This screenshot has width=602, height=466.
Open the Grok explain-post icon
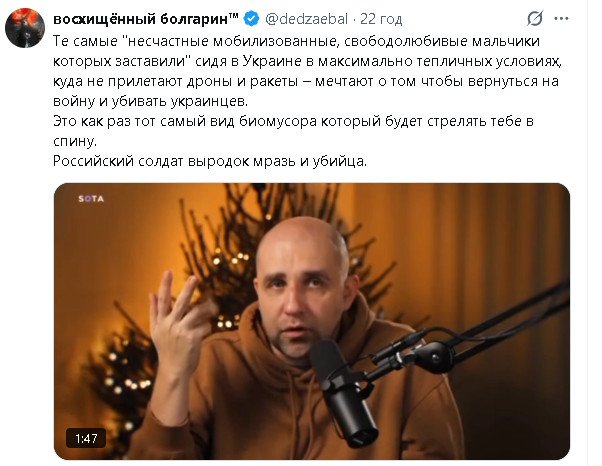[x=535, y=18]
